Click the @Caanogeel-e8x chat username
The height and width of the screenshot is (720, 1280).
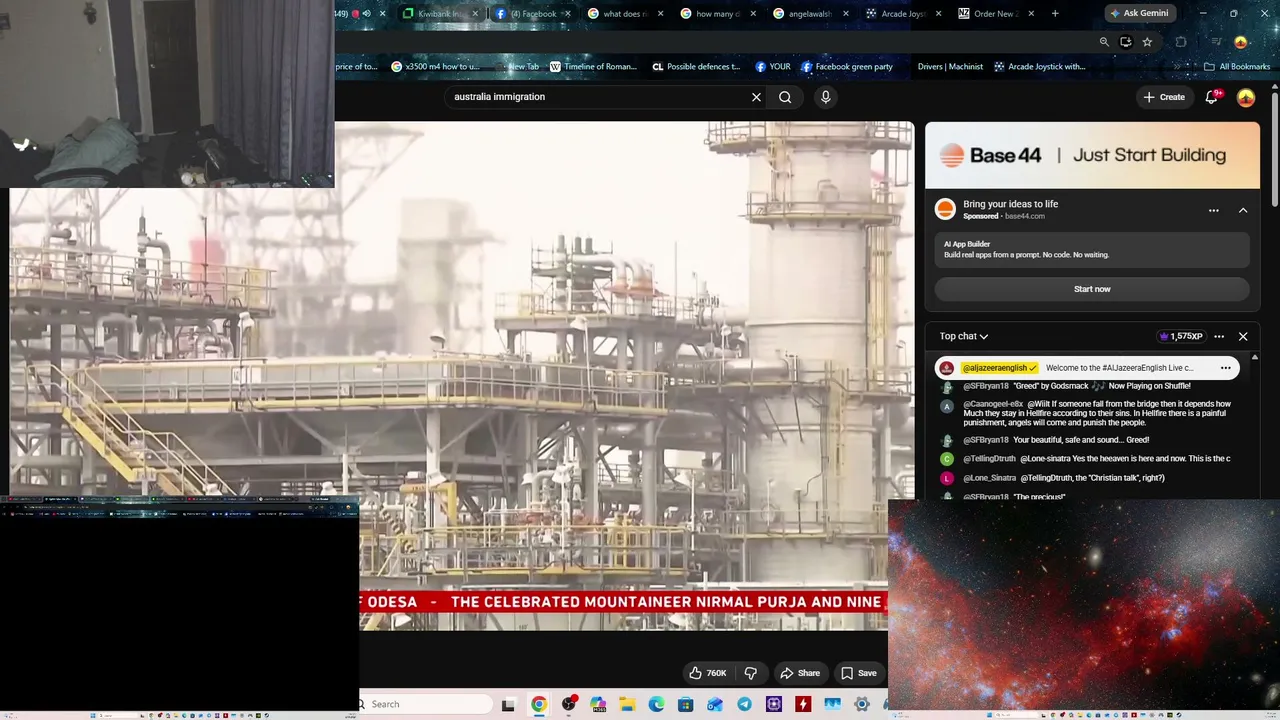tap(993, 404)
